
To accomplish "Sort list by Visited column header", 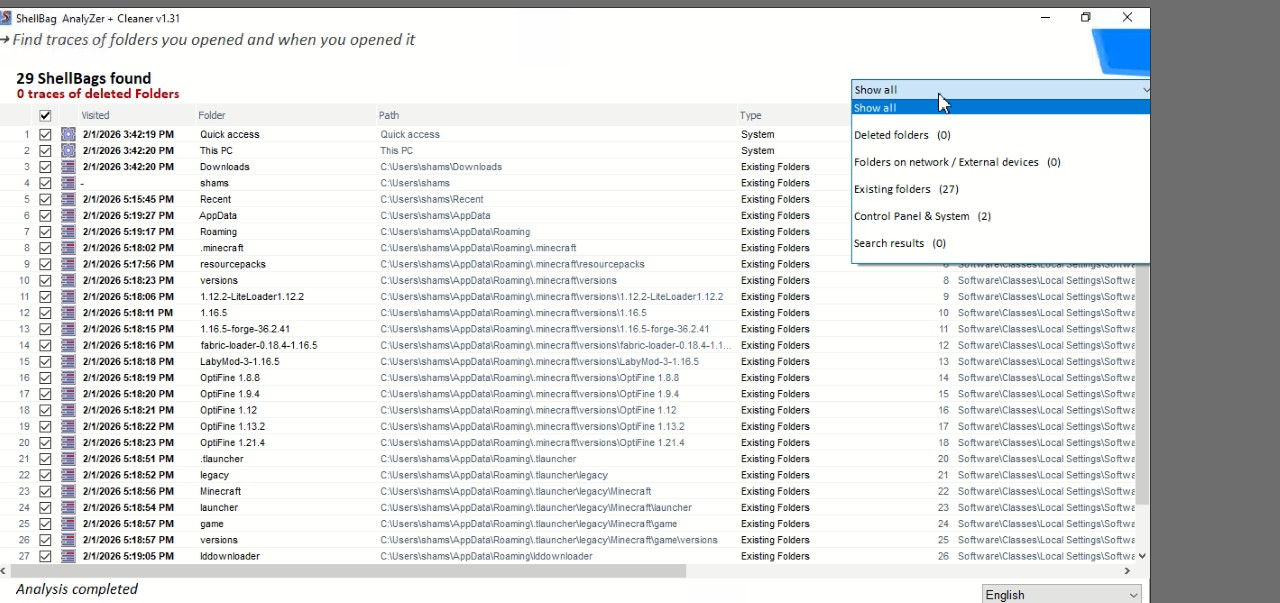I will click(x=95, y=116).
